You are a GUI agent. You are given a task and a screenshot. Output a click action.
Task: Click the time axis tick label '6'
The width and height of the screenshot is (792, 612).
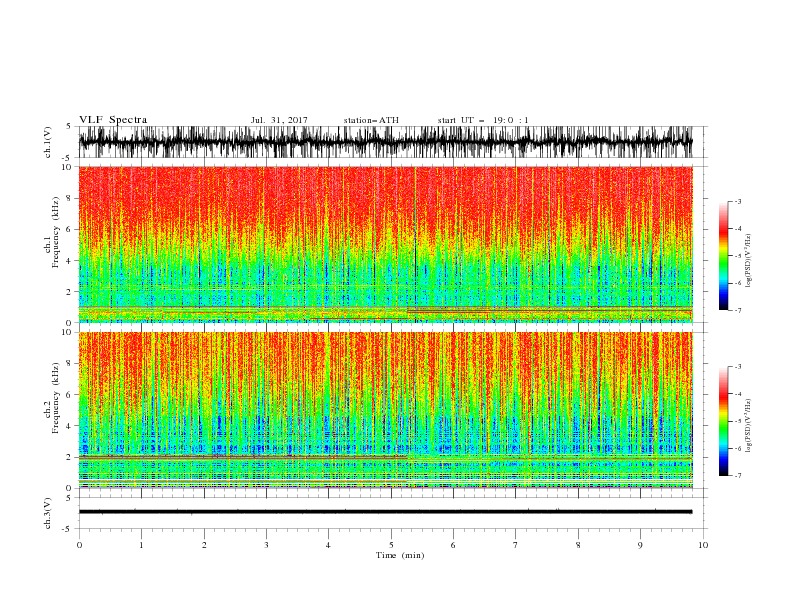[453, 545]
